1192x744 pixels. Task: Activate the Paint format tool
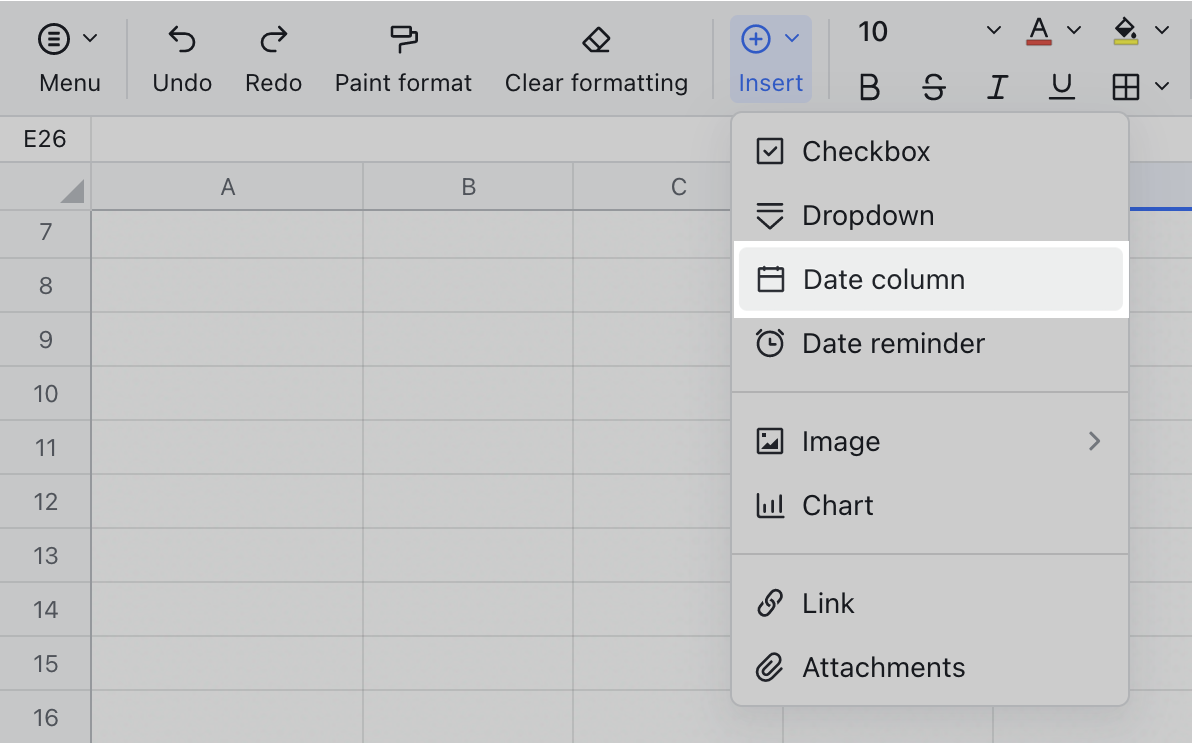coord(403,42)
